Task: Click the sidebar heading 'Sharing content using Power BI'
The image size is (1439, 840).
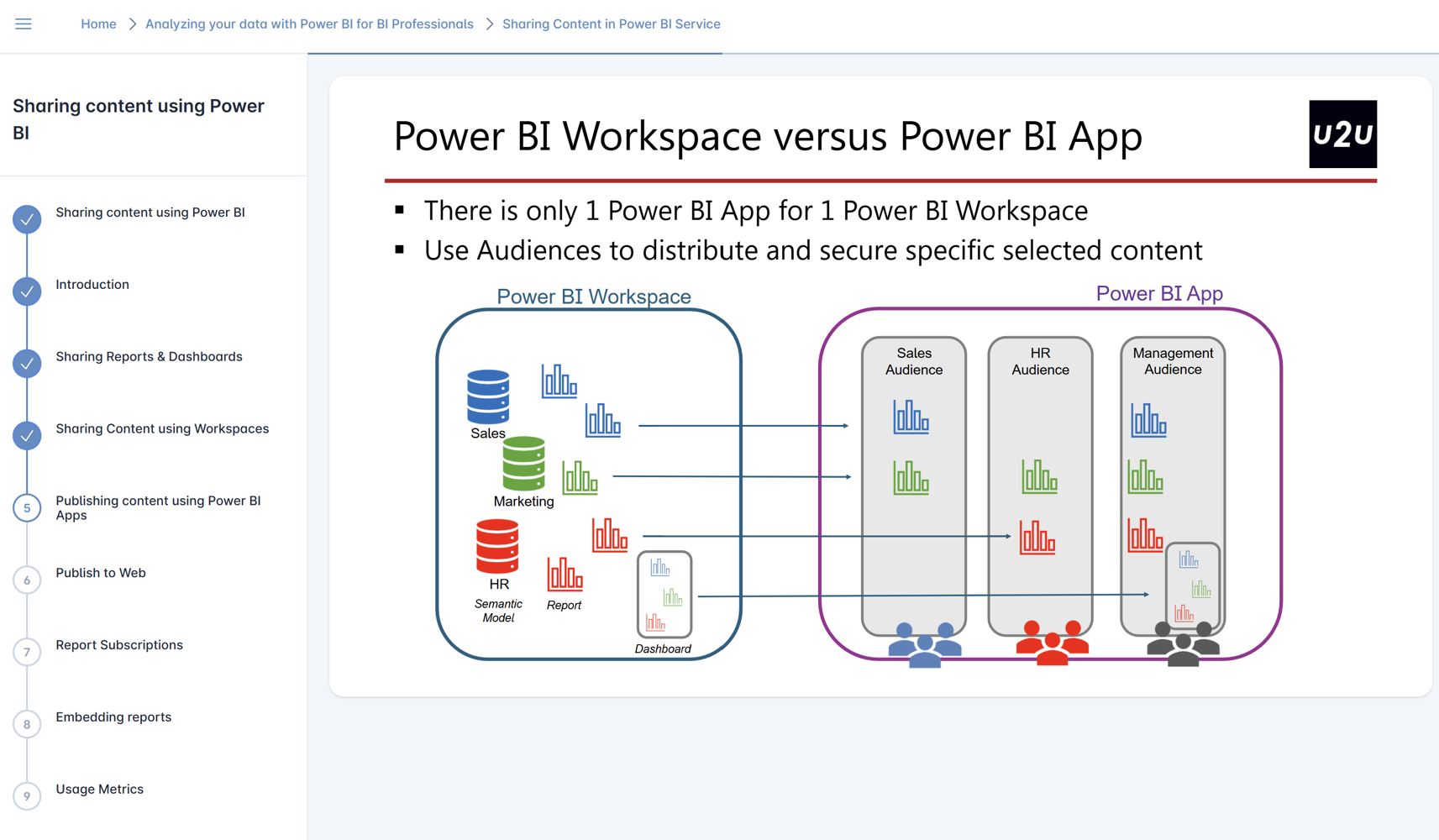Action: [x=139, y=119]
